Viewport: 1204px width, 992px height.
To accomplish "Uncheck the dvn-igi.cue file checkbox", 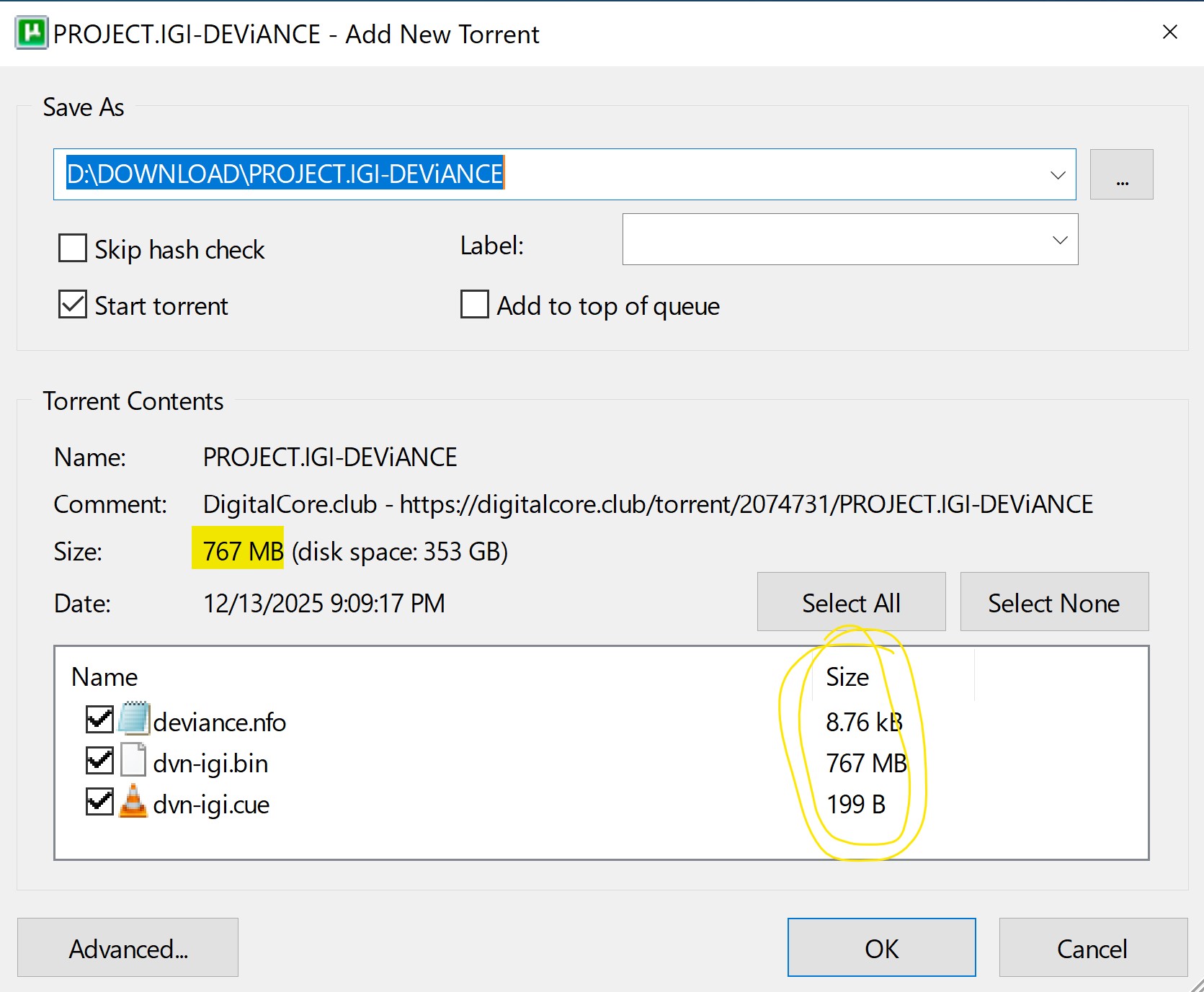I will pos(99,802).
